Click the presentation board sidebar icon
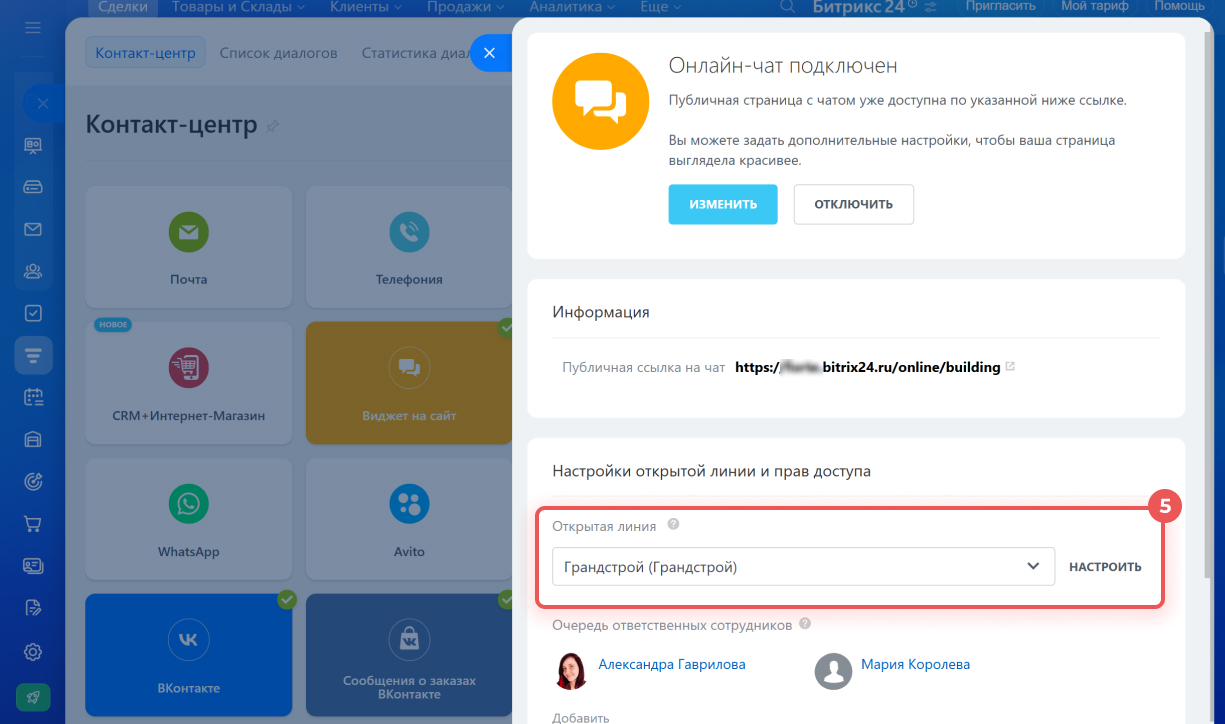The height and width of the screenshot is (724, 1225). pyautogui.click(x=33, y=146)
